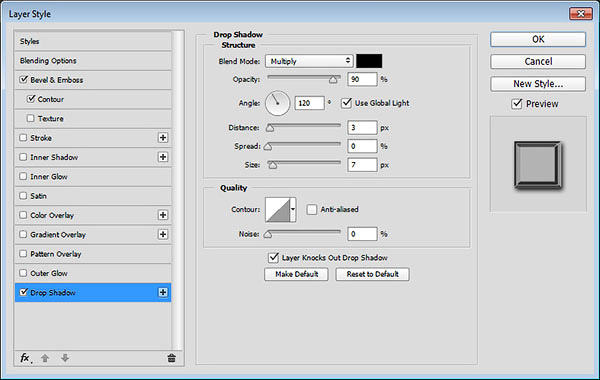Image resolution: width=600 pixels, height=380 pixels.
Task: Click the Size slider handle
Action: pyautogui.click(x=272, y=165)
